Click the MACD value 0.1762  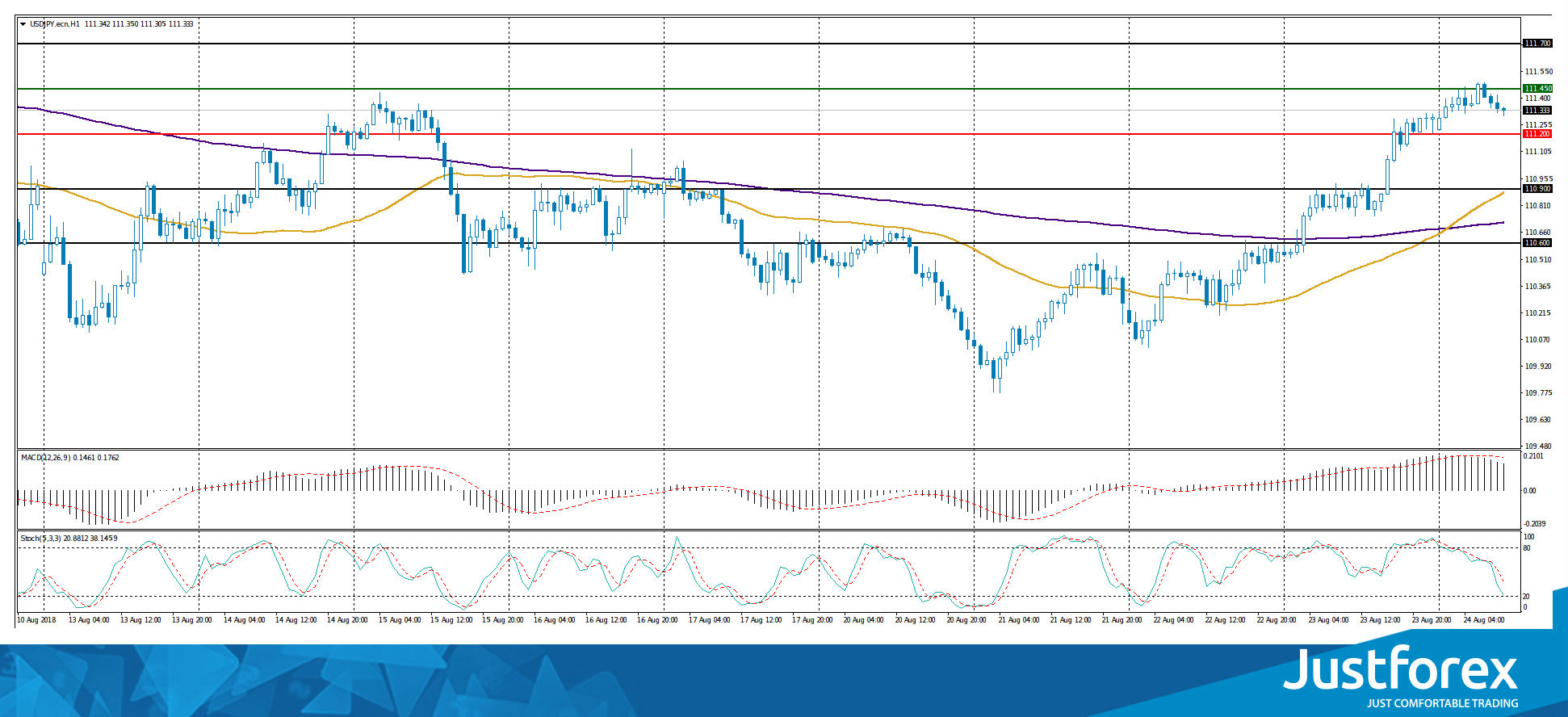(x=107, y=458)
